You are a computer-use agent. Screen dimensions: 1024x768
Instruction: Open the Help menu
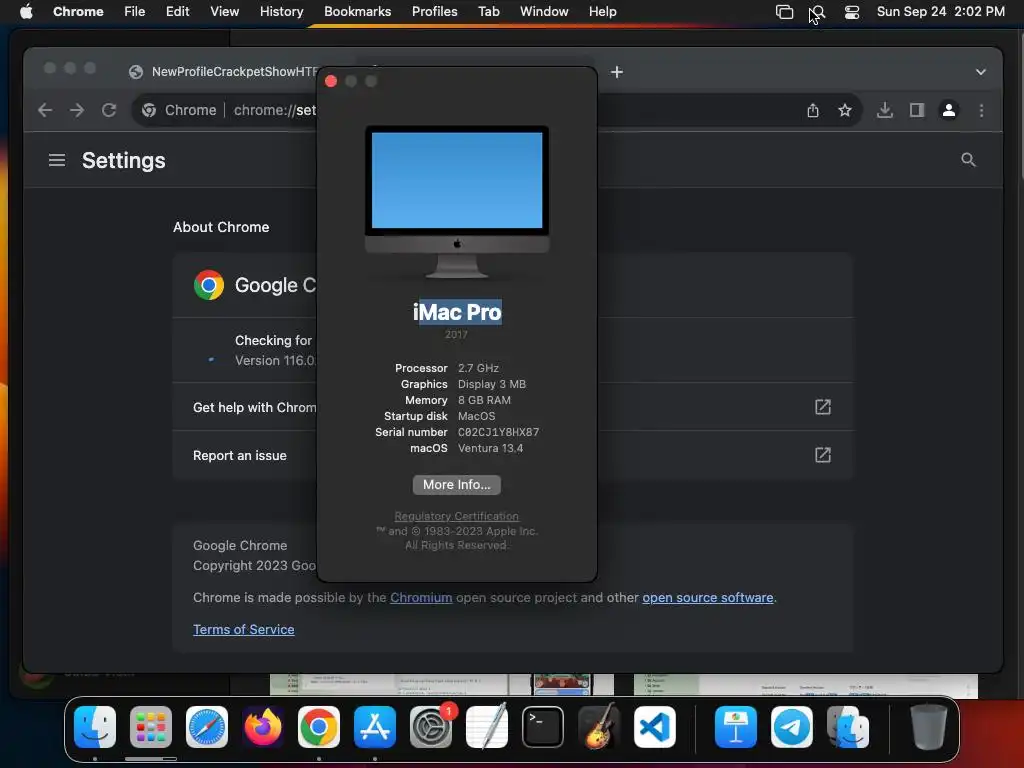(602, 12)
